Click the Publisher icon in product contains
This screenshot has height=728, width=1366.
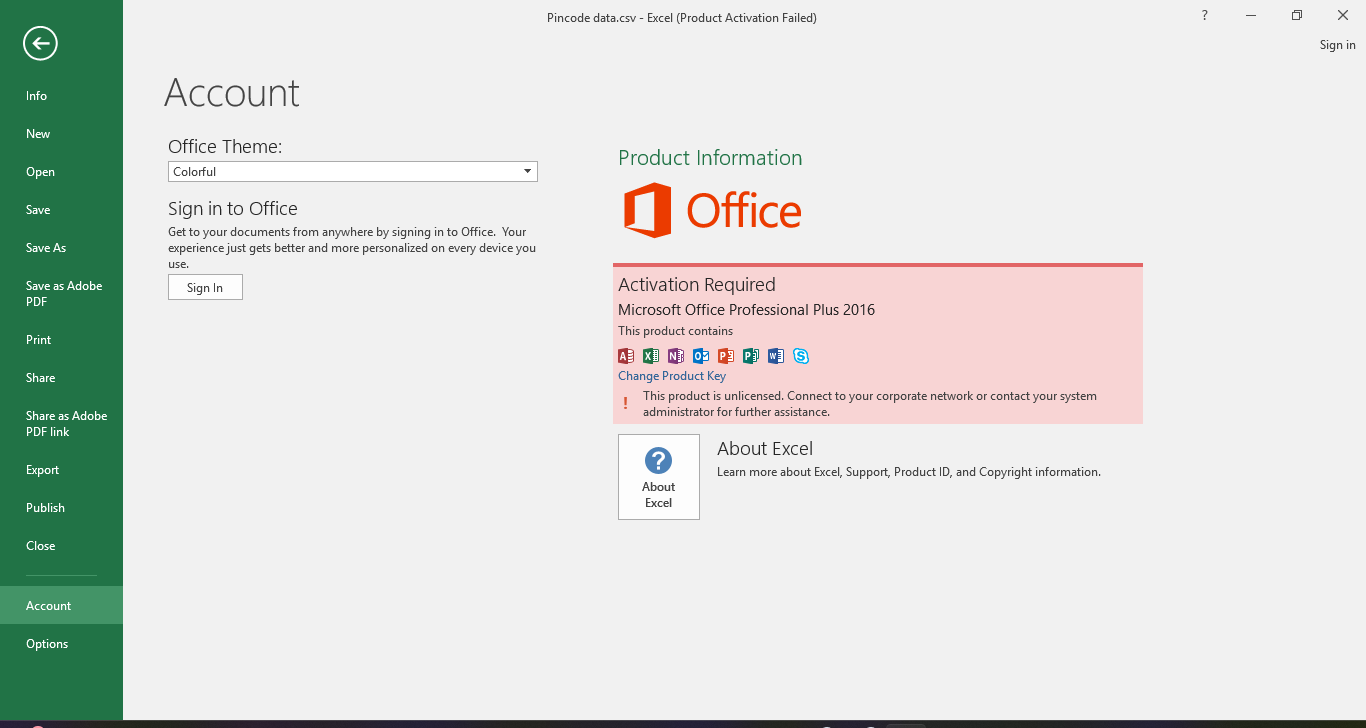point(750,355)
